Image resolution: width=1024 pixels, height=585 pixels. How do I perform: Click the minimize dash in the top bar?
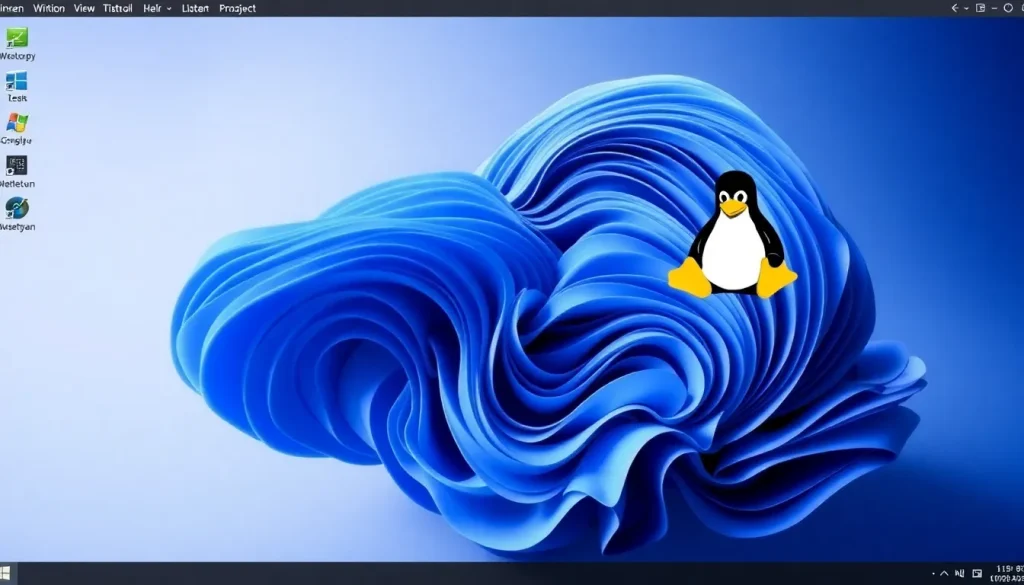995,8
